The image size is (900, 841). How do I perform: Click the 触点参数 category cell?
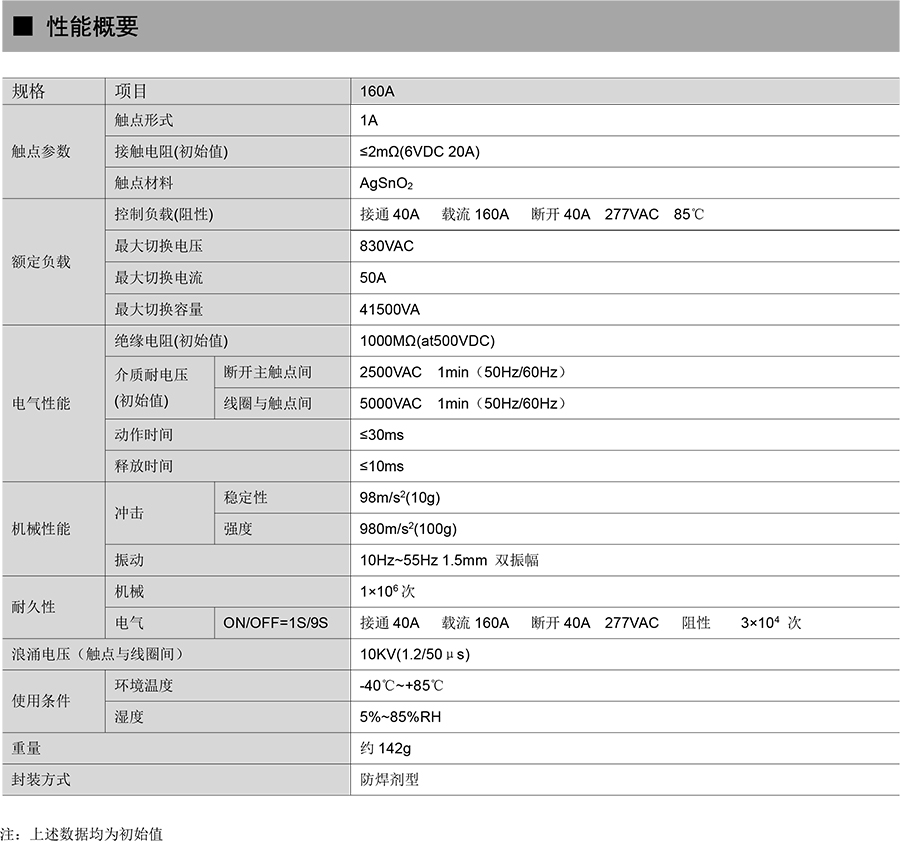[41, 151]
